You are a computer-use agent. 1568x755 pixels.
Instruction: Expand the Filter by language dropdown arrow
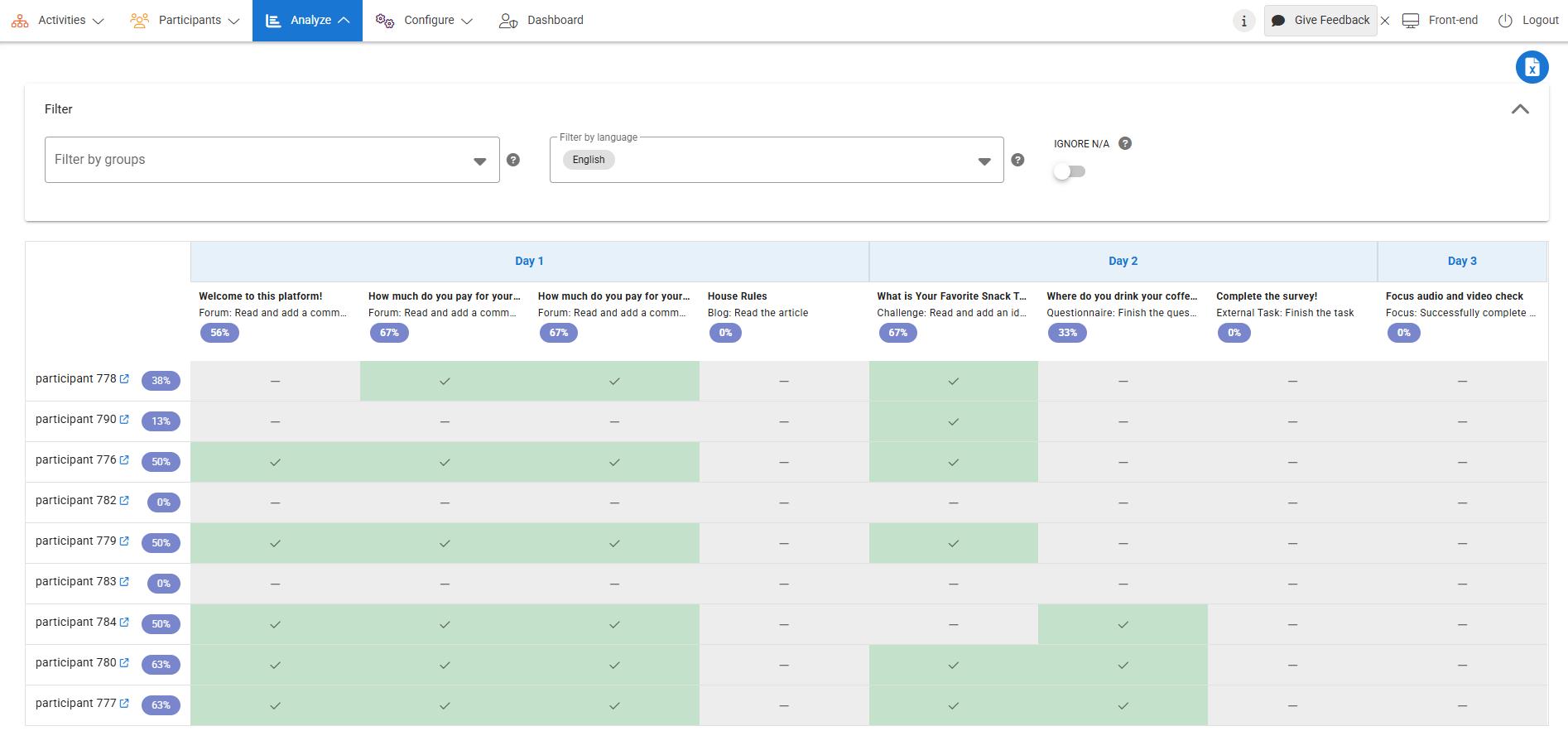point(984,161)
